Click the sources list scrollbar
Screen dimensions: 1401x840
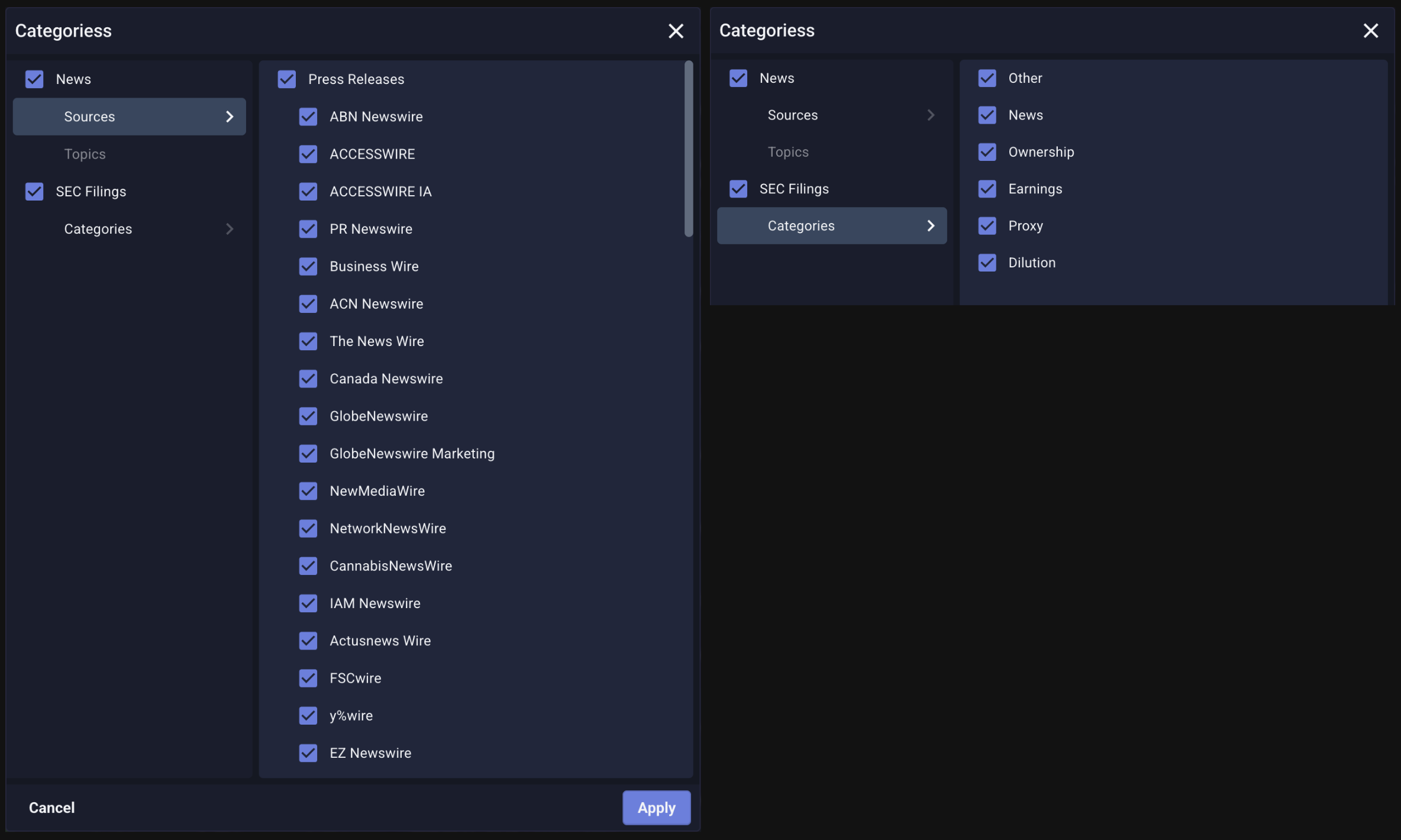pos(688,148)
